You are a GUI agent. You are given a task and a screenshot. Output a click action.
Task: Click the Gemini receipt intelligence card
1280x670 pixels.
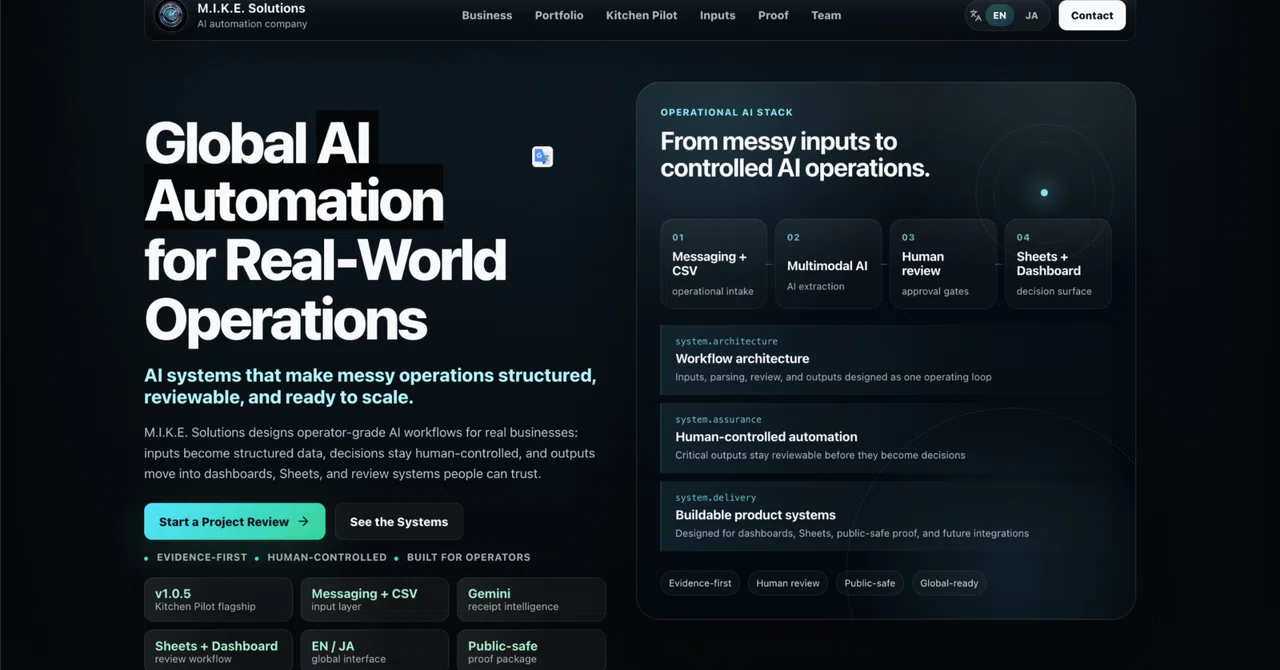pyautogui.click(x=531, y=599)
